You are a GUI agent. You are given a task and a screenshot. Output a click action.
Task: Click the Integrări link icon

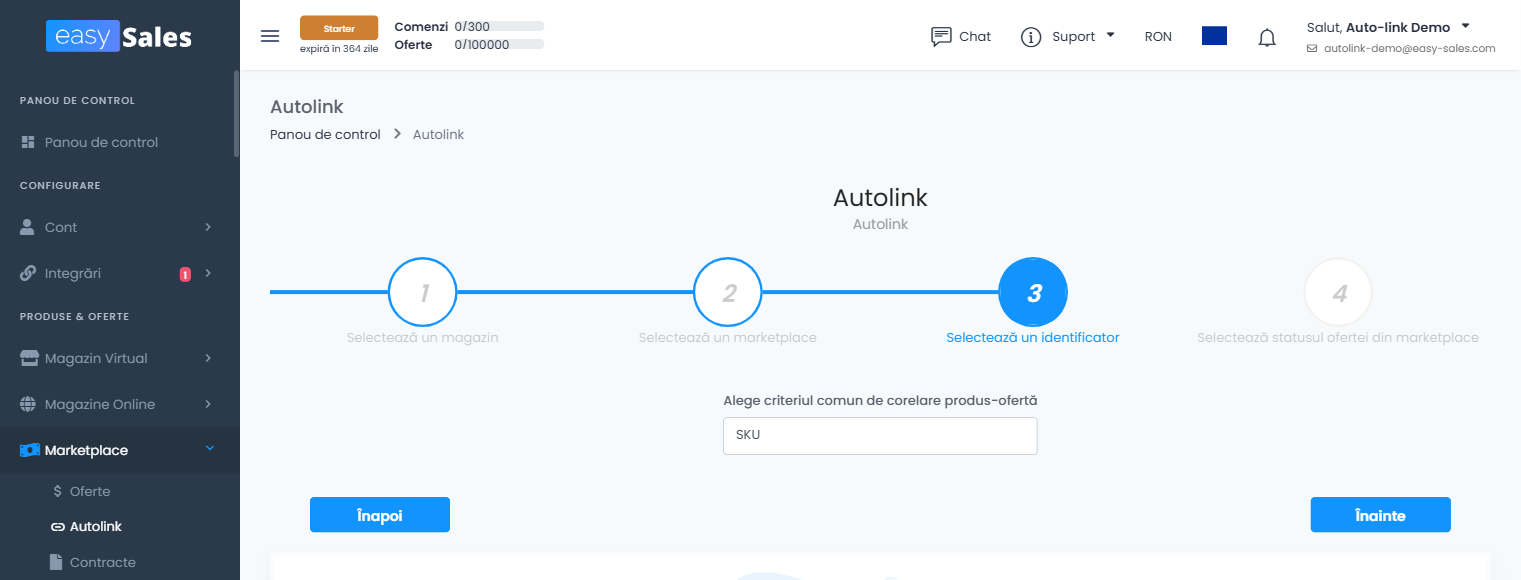(28, 273)
